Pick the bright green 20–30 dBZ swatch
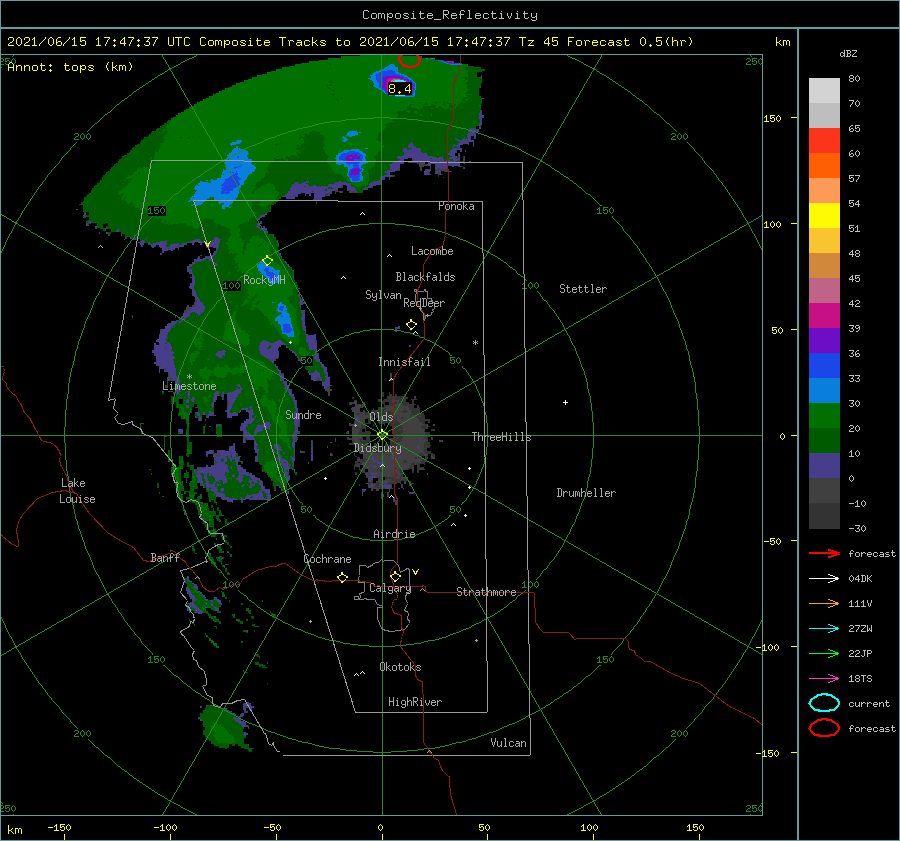The height and width of the screenshot is (841, 900). click(824, 416)
